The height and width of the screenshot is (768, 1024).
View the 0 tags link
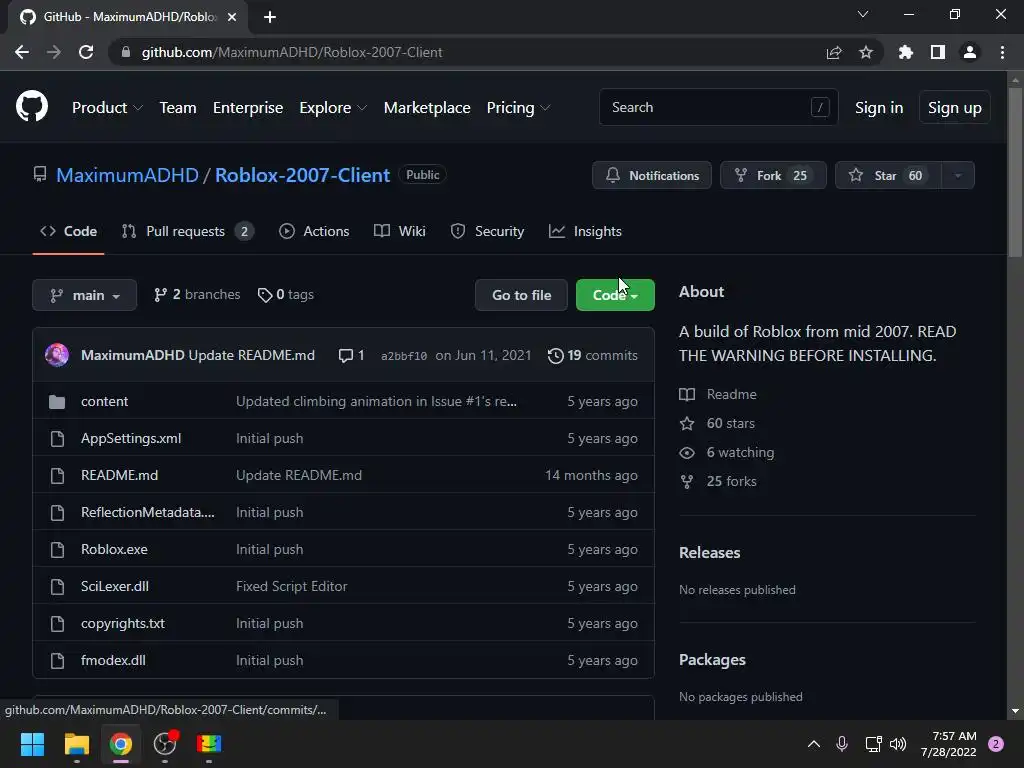[x=286, y=295]
